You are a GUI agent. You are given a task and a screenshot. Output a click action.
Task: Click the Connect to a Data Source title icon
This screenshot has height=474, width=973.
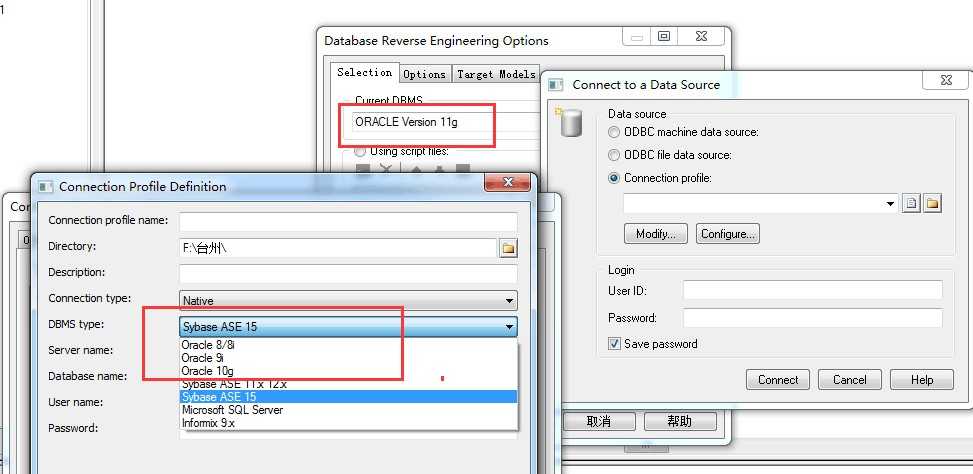(x=556, y=85)
